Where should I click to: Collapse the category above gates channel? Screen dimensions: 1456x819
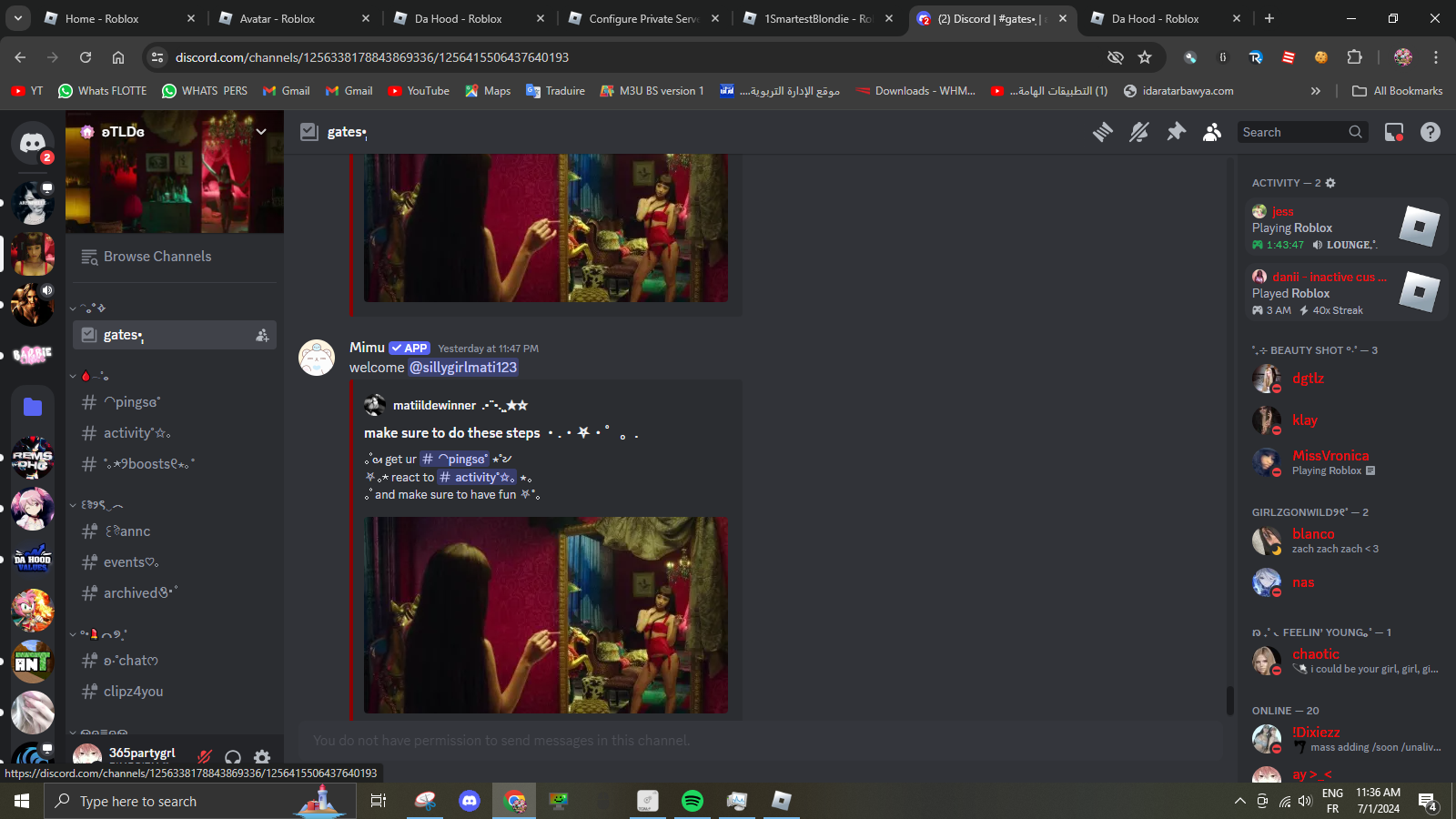point(88,308)
